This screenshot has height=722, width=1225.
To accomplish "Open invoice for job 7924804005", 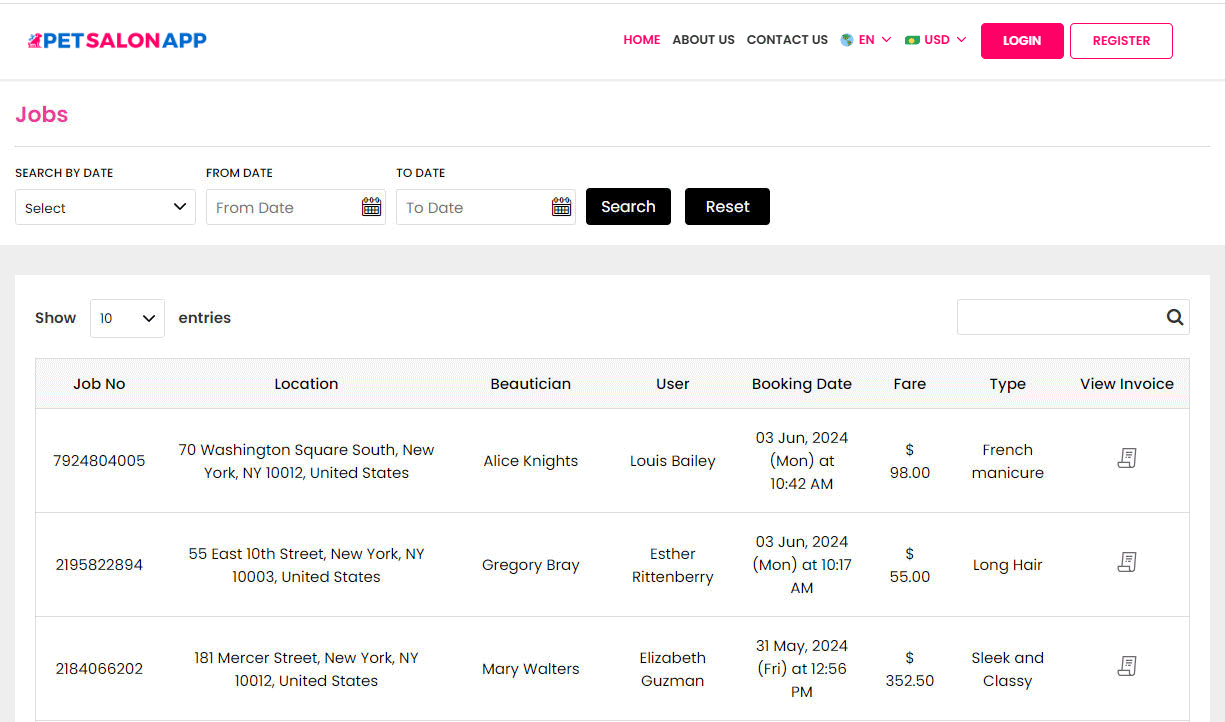I will point(1127,458).
